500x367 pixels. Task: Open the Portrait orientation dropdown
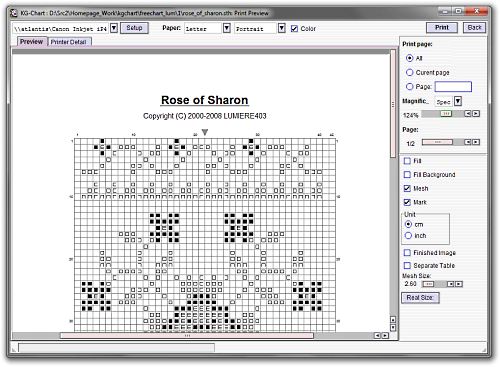pos(282,28)
